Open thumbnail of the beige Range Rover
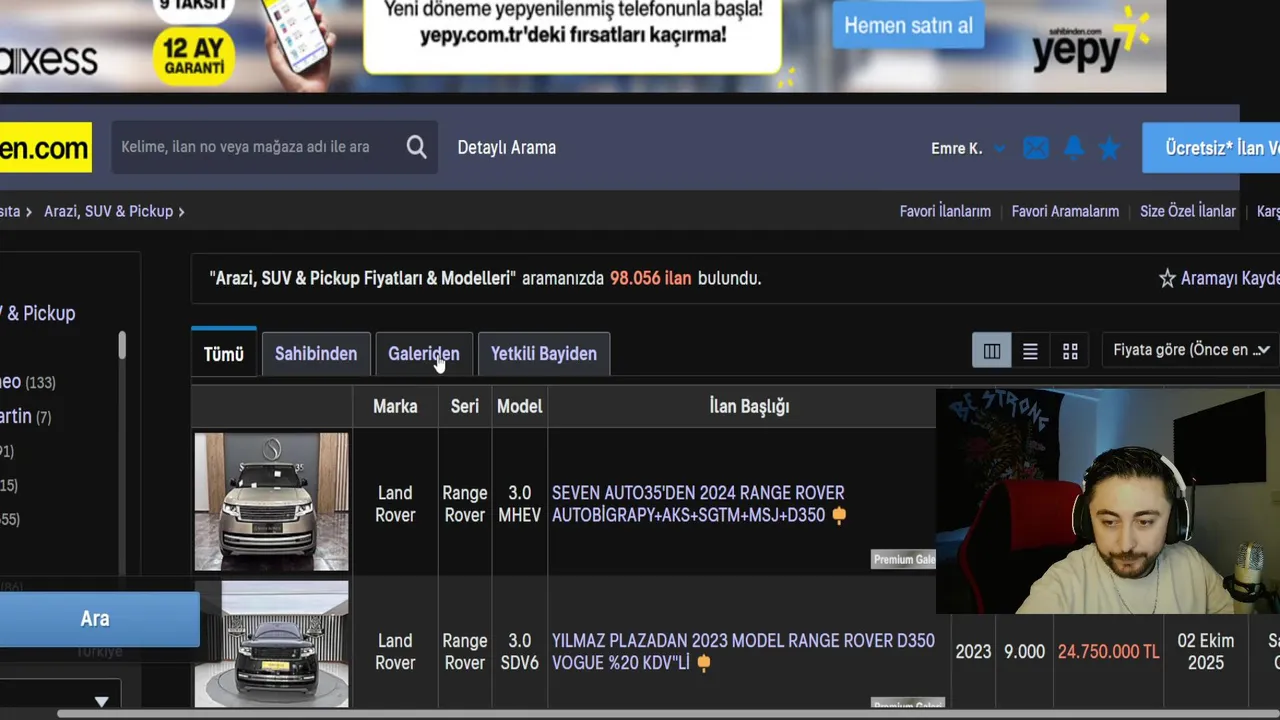This screenshot has height=720, width=1280. (x=271, y=502)
